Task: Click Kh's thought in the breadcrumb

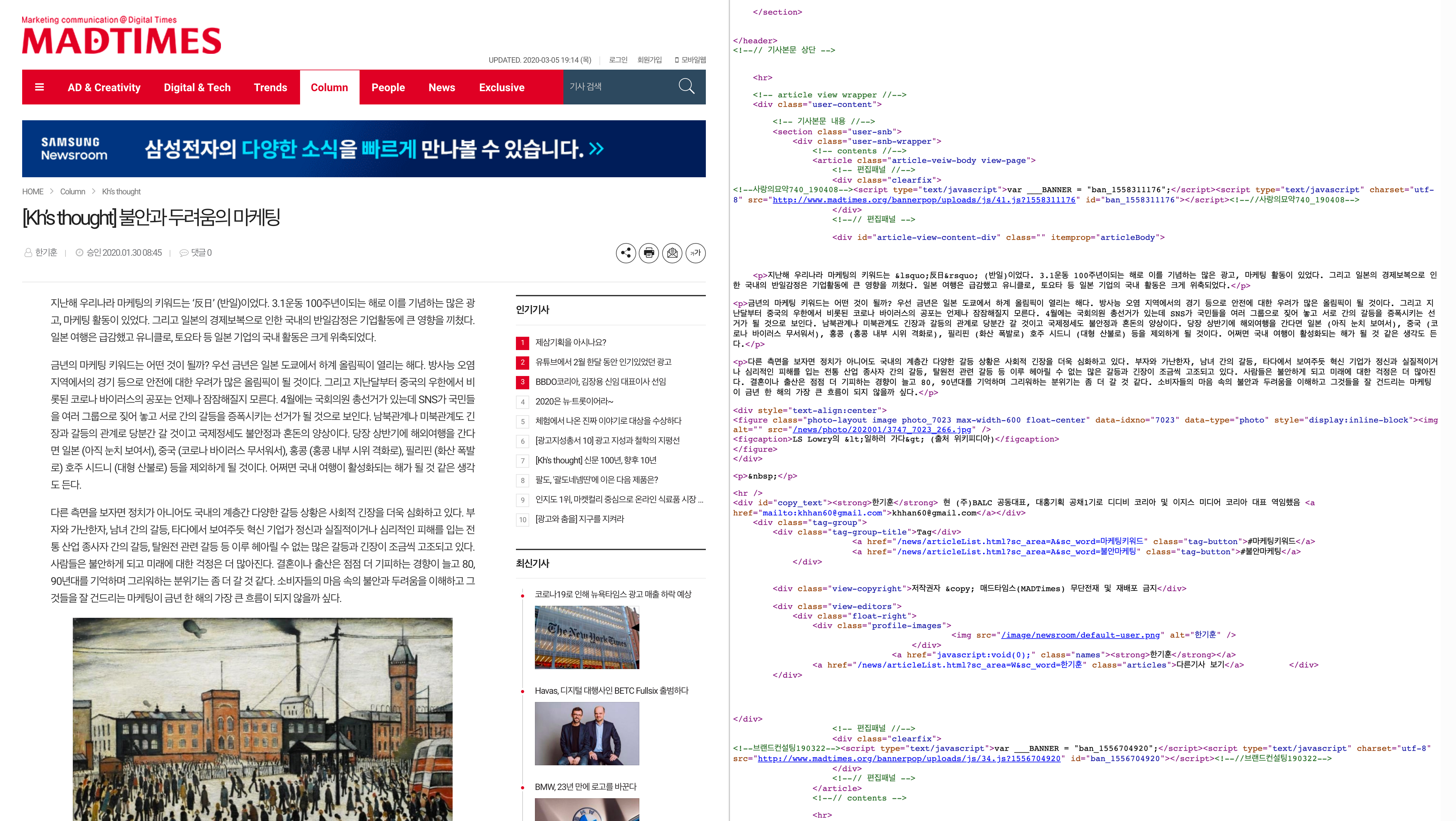Action: [x=121, y=191]
